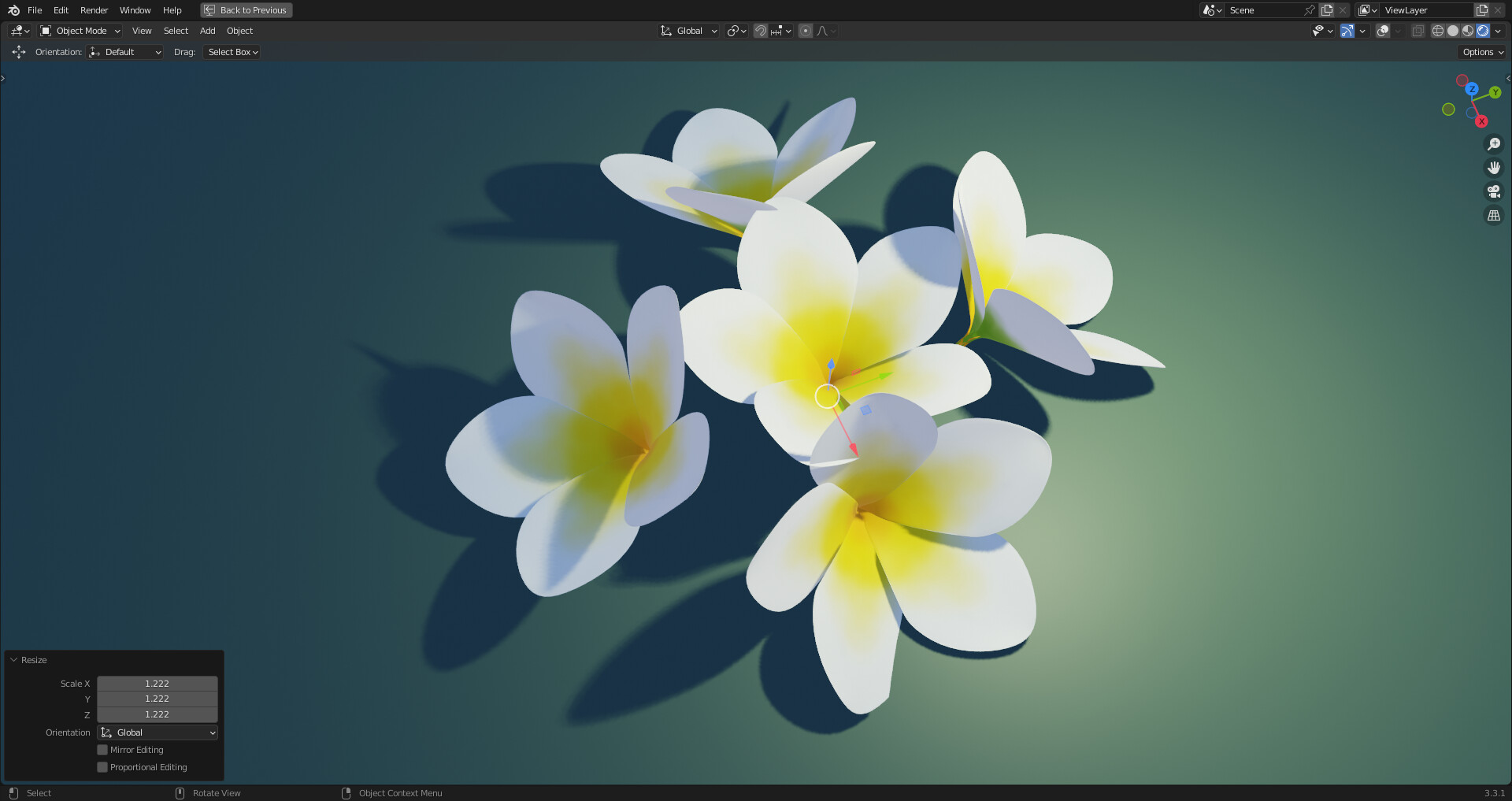Switch between perspective and orthographic view
The width and height of the screenshot is (1512, 801).
[1493, 214]
